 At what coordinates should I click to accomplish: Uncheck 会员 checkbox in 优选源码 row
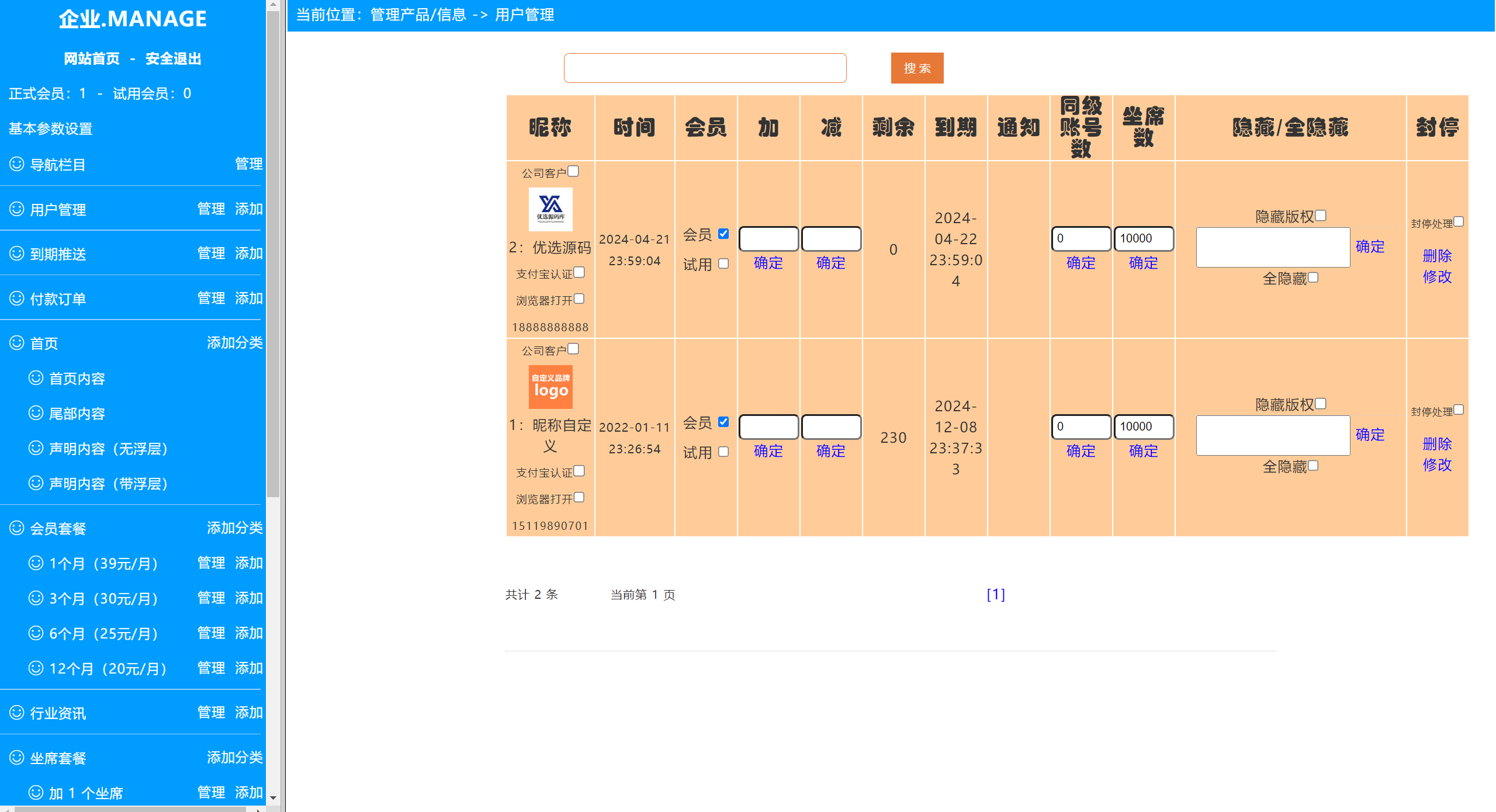pyautogui.click(x=723, y=234)
